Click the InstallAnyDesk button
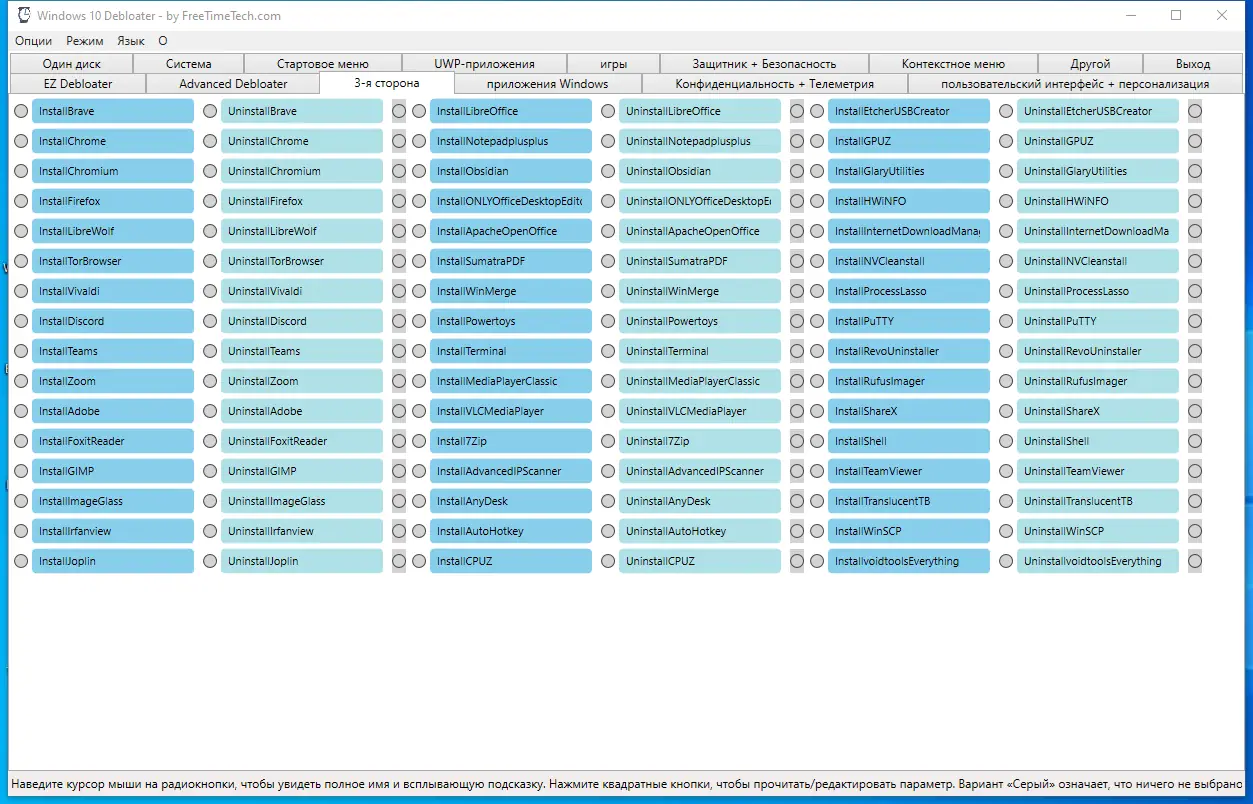 [x=511, y=501]
